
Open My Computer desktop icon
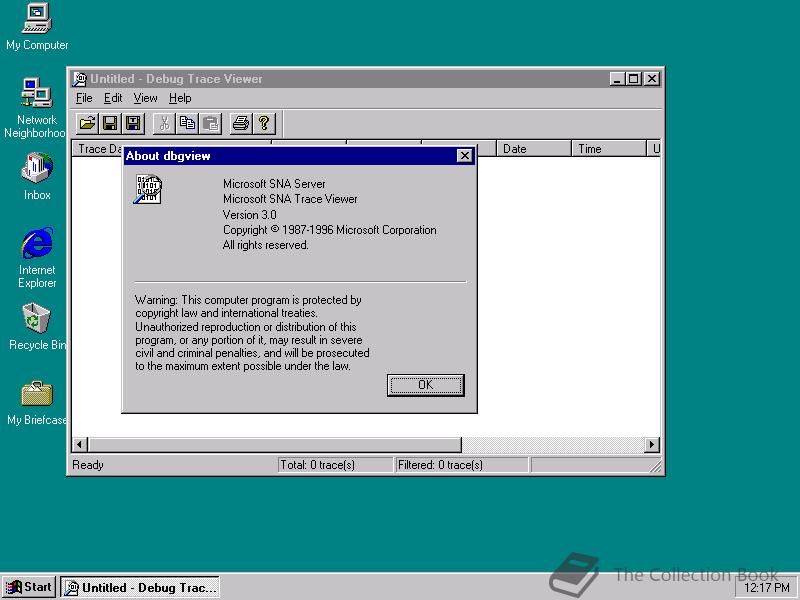(x=37, y=27)
